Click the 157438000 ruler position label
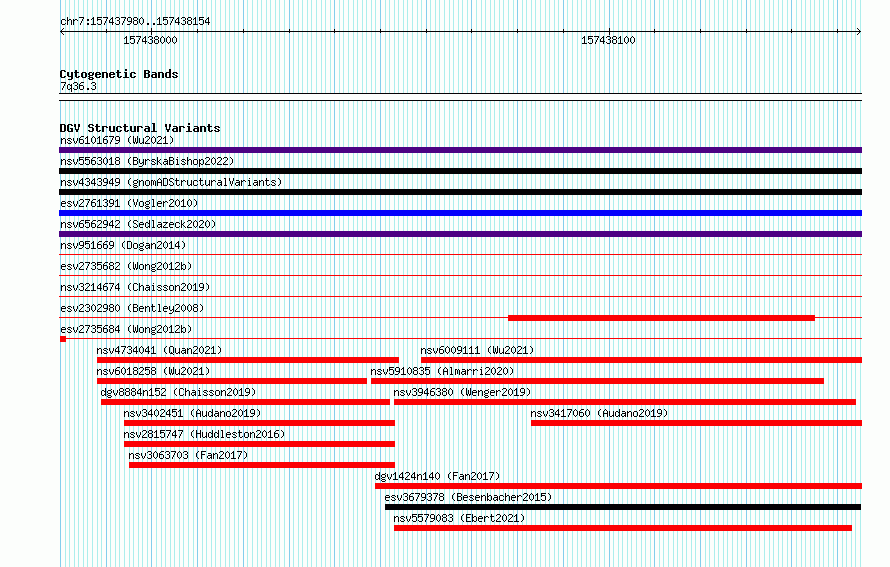The height and width of the screenshot is (567, 890). (x=150, y=40)
